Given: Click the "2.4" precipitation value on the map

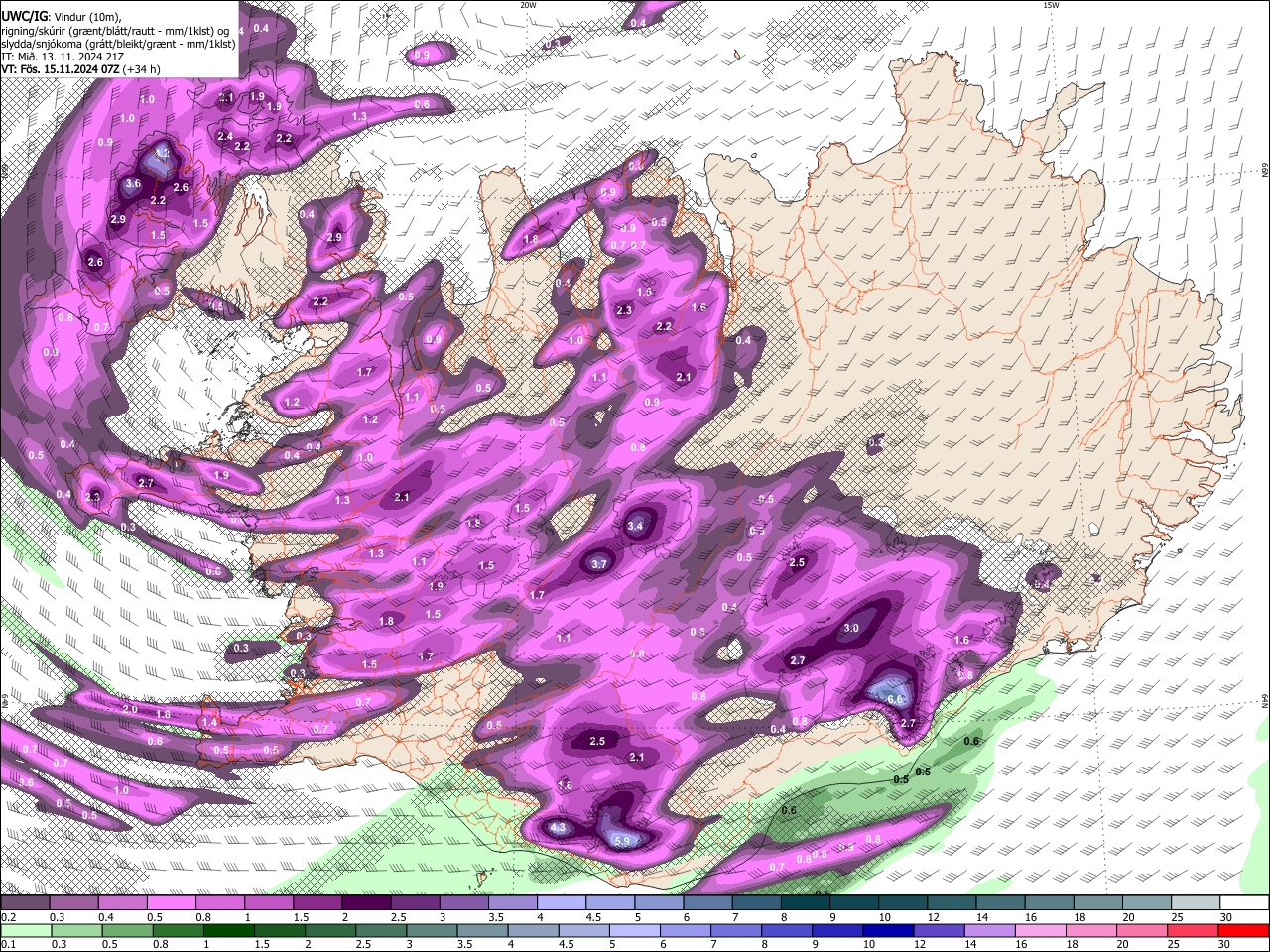Looking at the screenshot, I should point(225,136).
